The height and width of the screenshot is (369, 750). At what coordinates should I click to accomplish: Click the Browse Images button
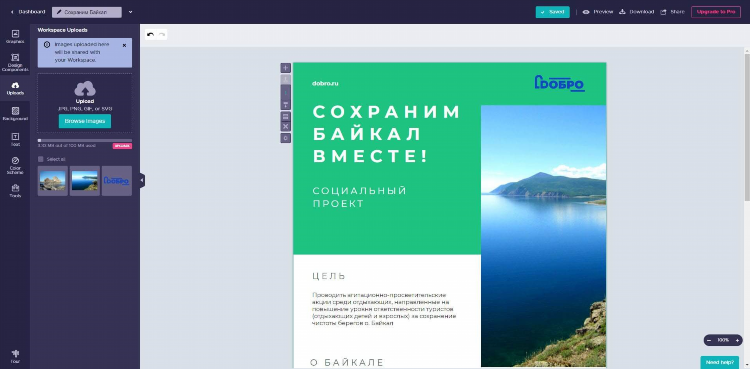click(85, 121)
